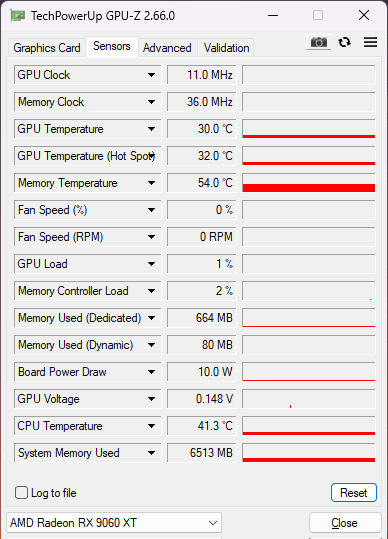388x539 pixels.
Task: Expand the Board Power Draw dropdown
Action: (x=151, y=372)
